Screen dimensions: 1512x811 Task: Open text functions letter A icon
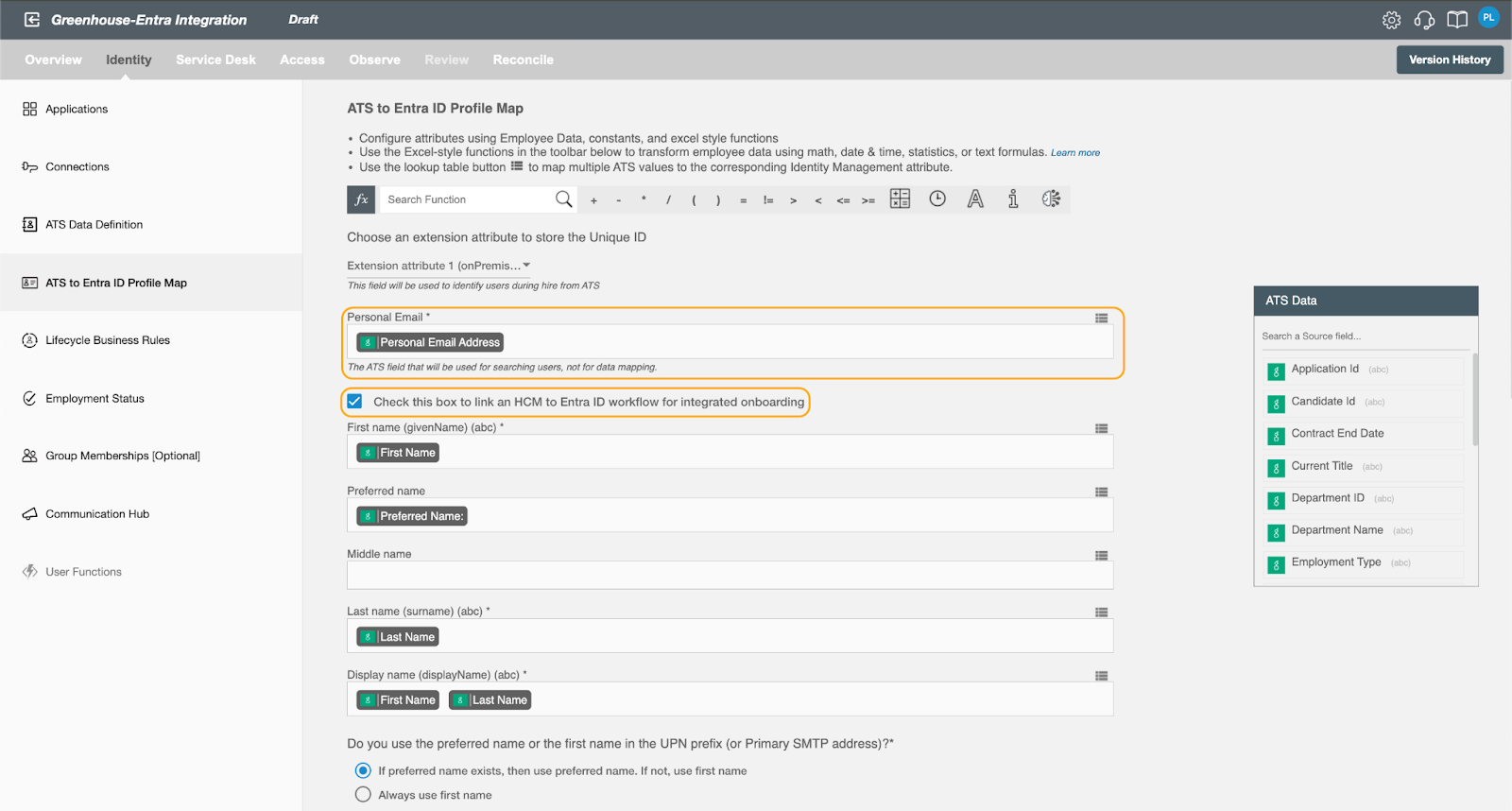[x=975, y=198]
